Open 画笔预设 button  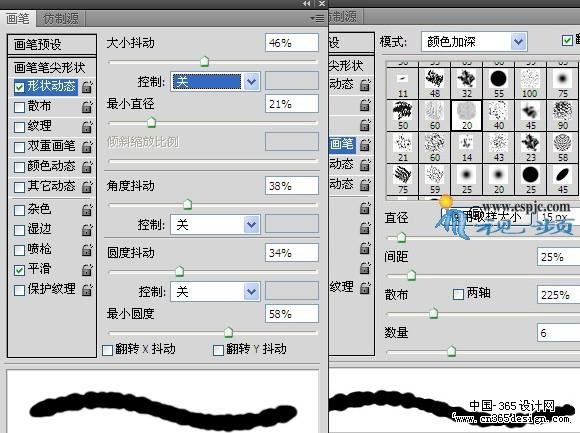(51, 45)
